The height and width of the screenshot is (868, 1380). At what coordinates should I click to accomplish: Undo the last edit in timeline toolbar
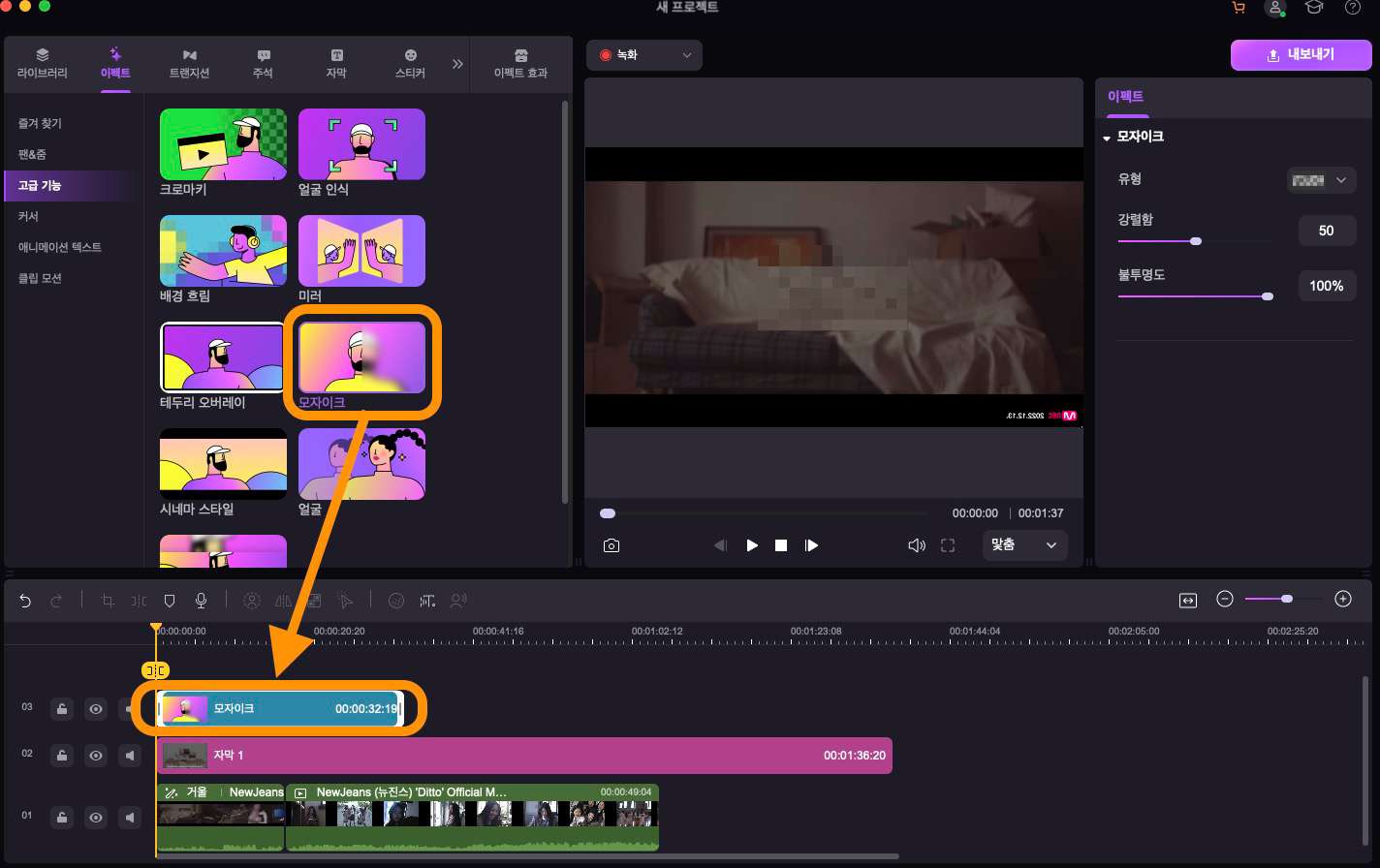(25, 601)
